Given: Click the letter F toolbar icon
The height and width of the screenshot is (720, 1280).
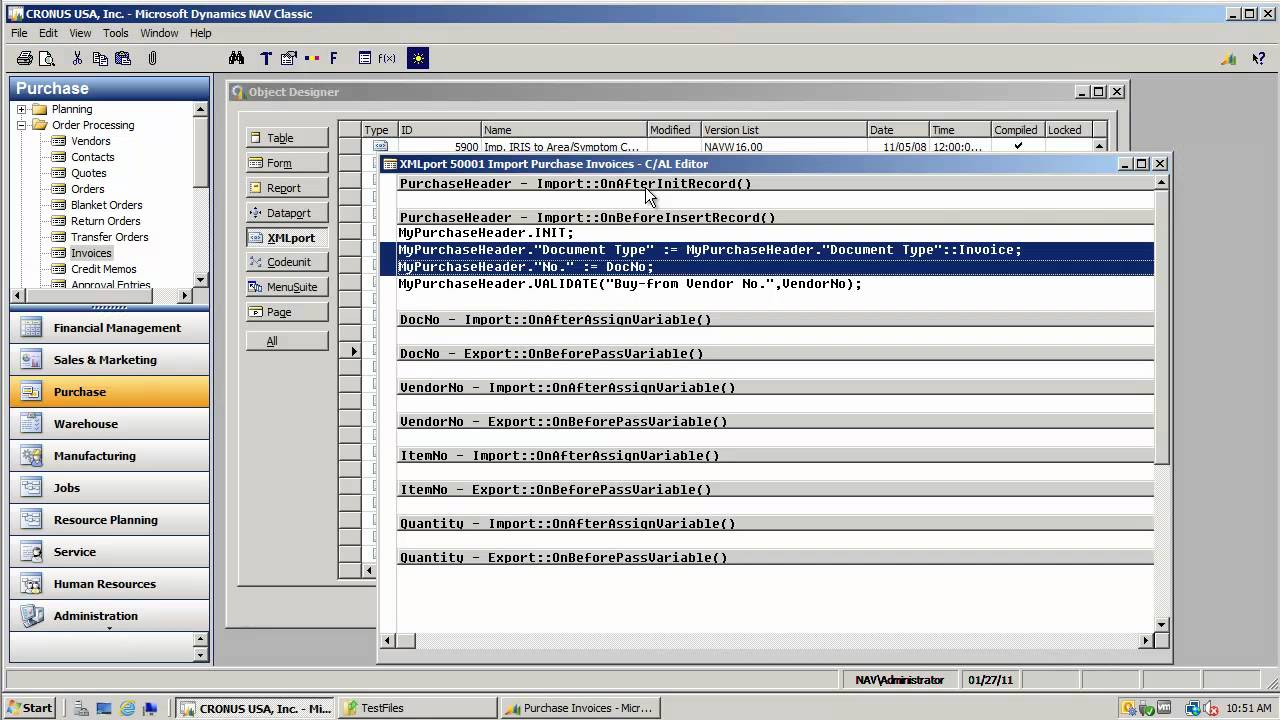Looking at the screenshot, I should coord(334,59).
